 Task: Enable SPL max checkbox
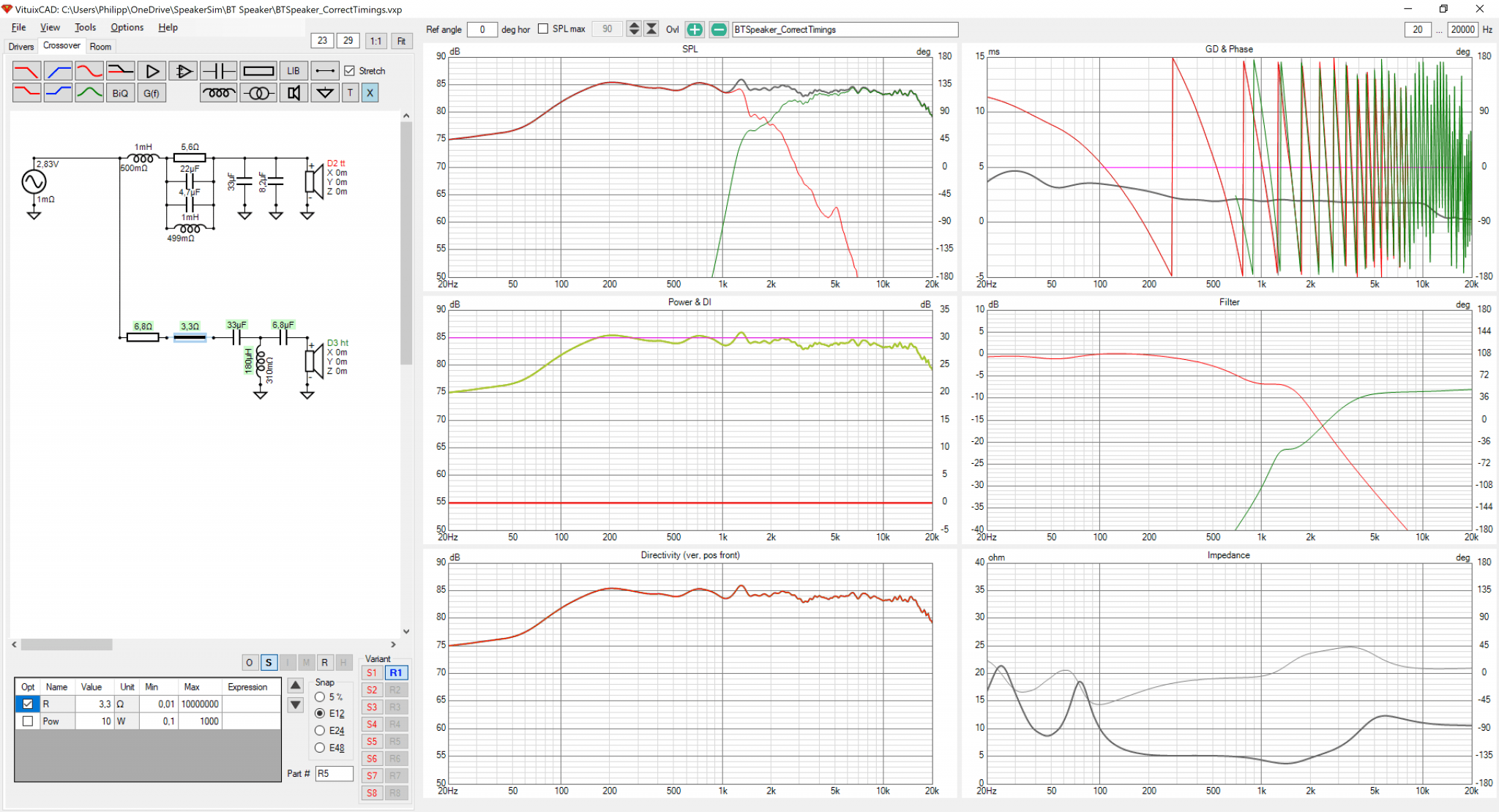(543, 29)
